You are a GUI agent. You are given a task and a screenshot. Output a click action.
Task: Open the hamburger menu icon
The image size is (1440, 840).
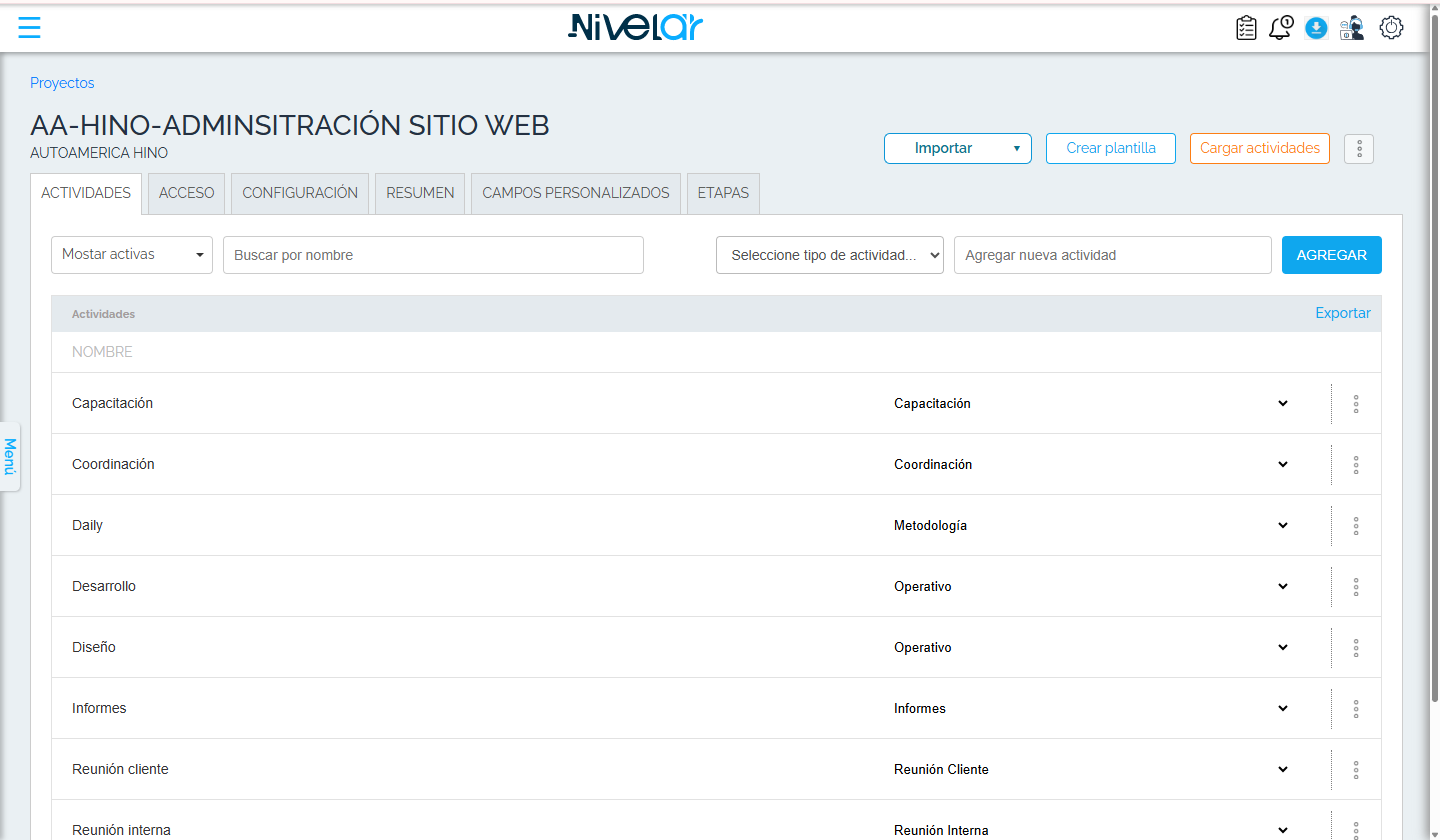click(29, 27)
